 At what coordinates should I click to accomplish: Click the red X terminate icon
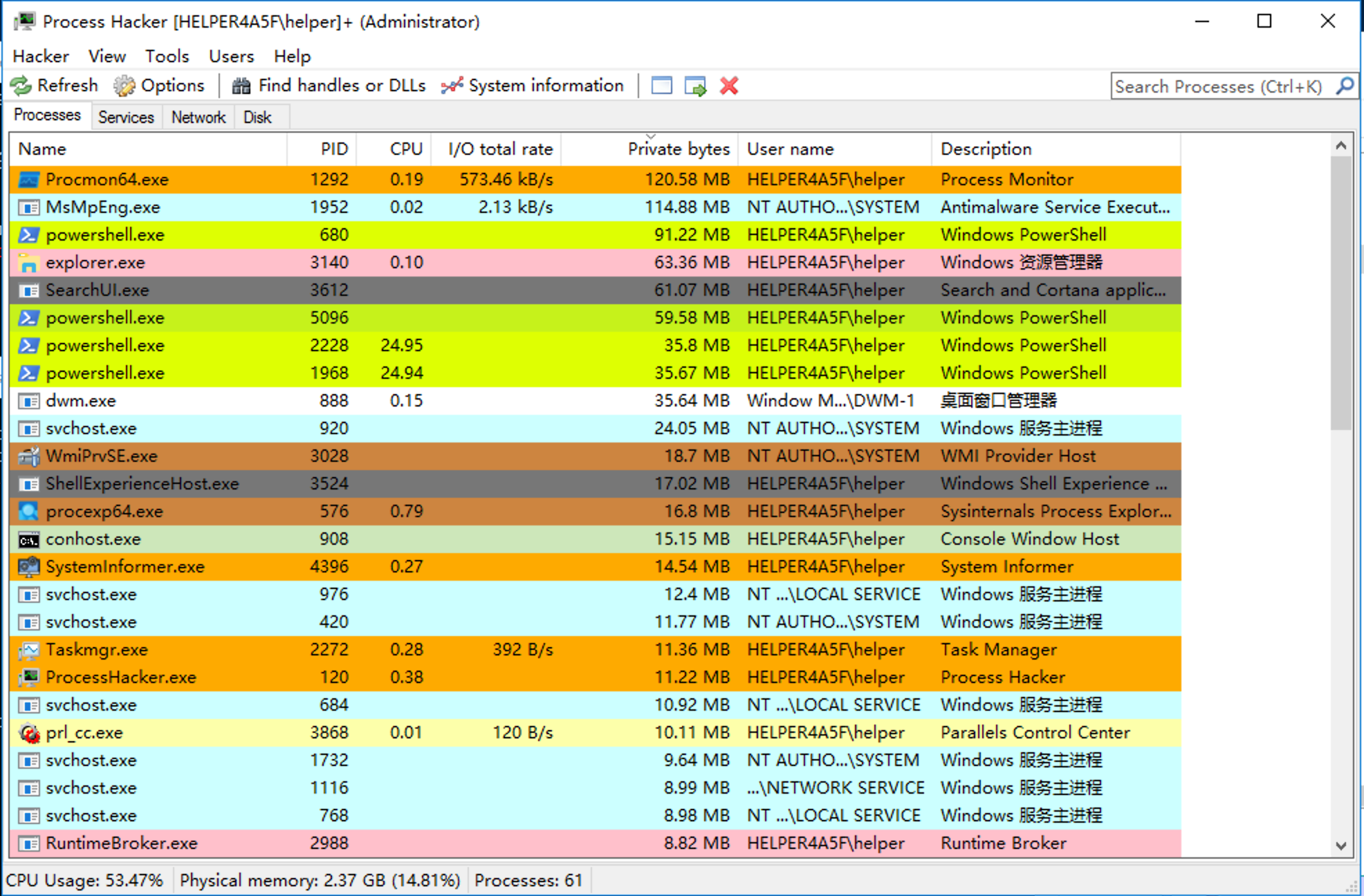tap(729, 86)
